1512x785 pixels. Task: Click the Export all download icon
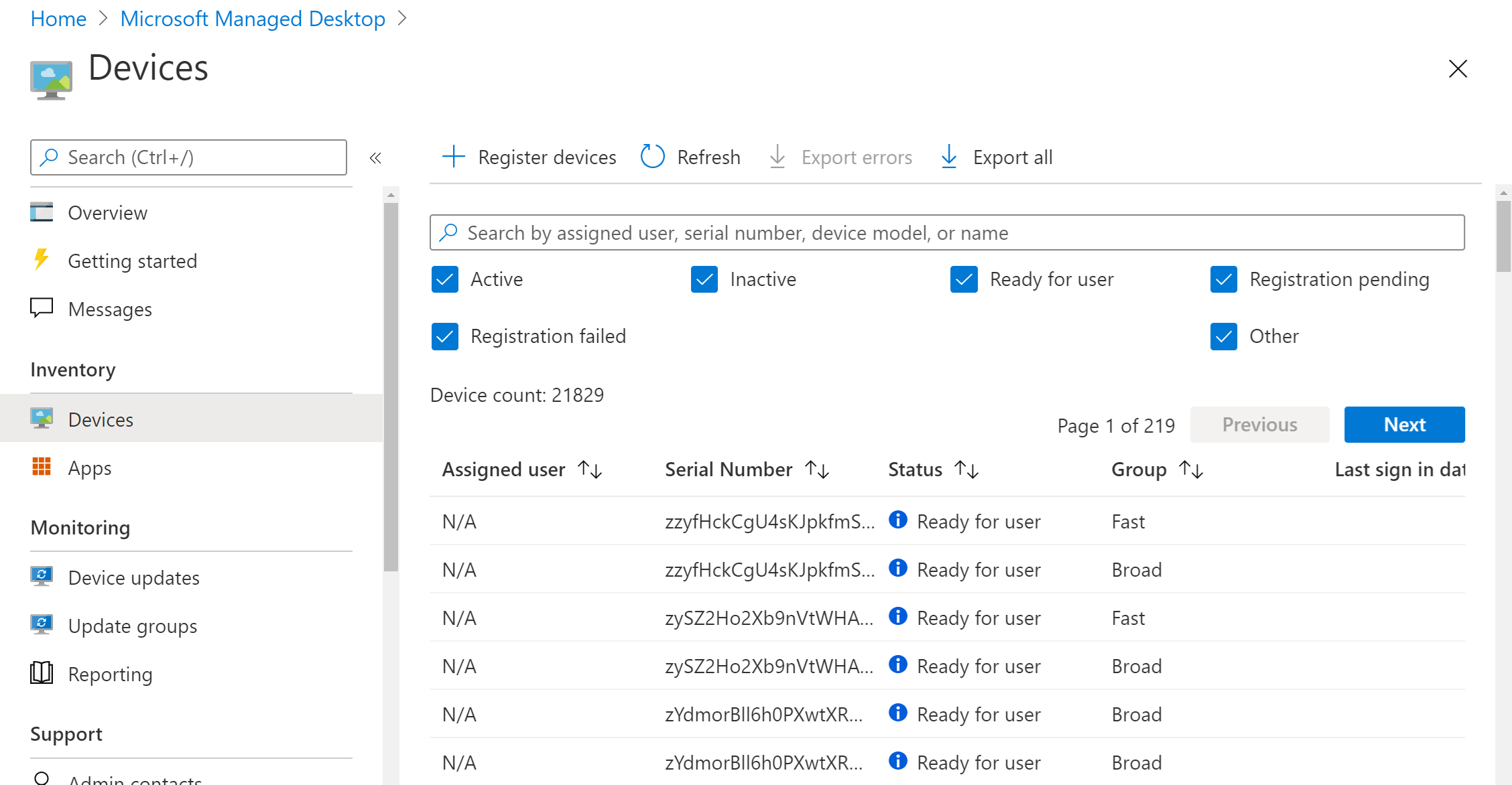949,157
